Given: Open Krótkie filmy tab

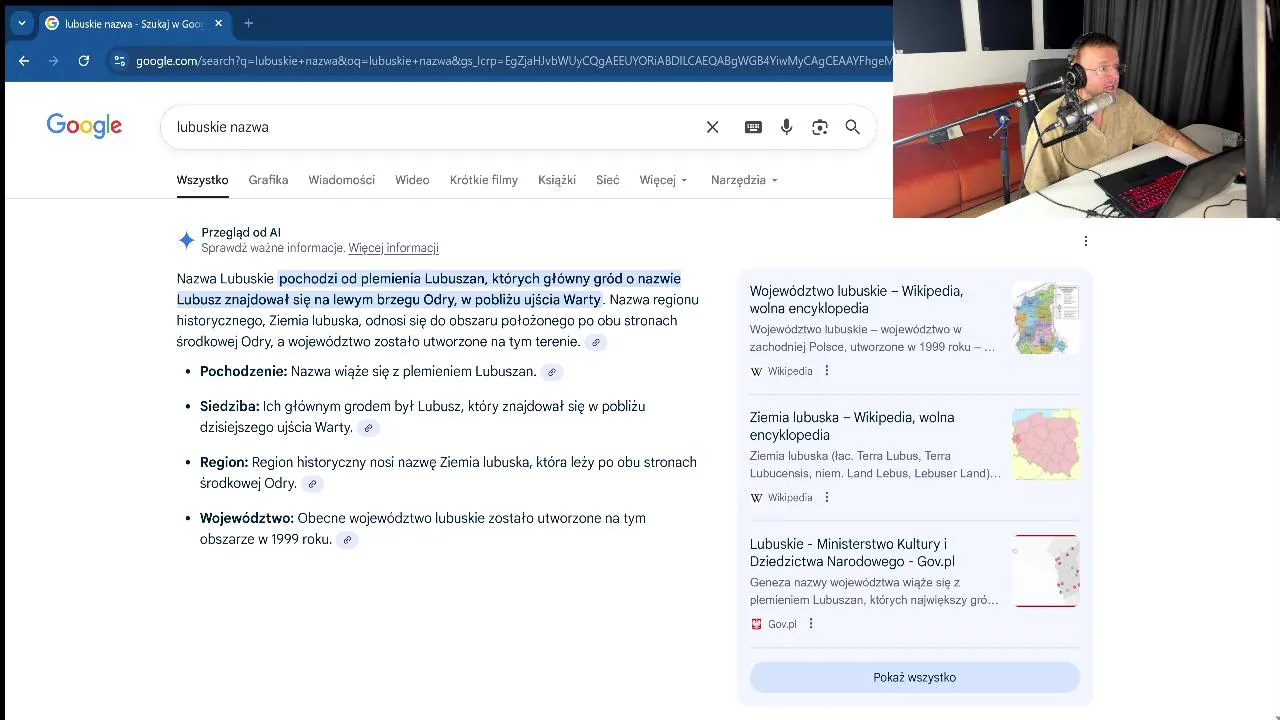Looking at the screenshot, I should 484,180.
